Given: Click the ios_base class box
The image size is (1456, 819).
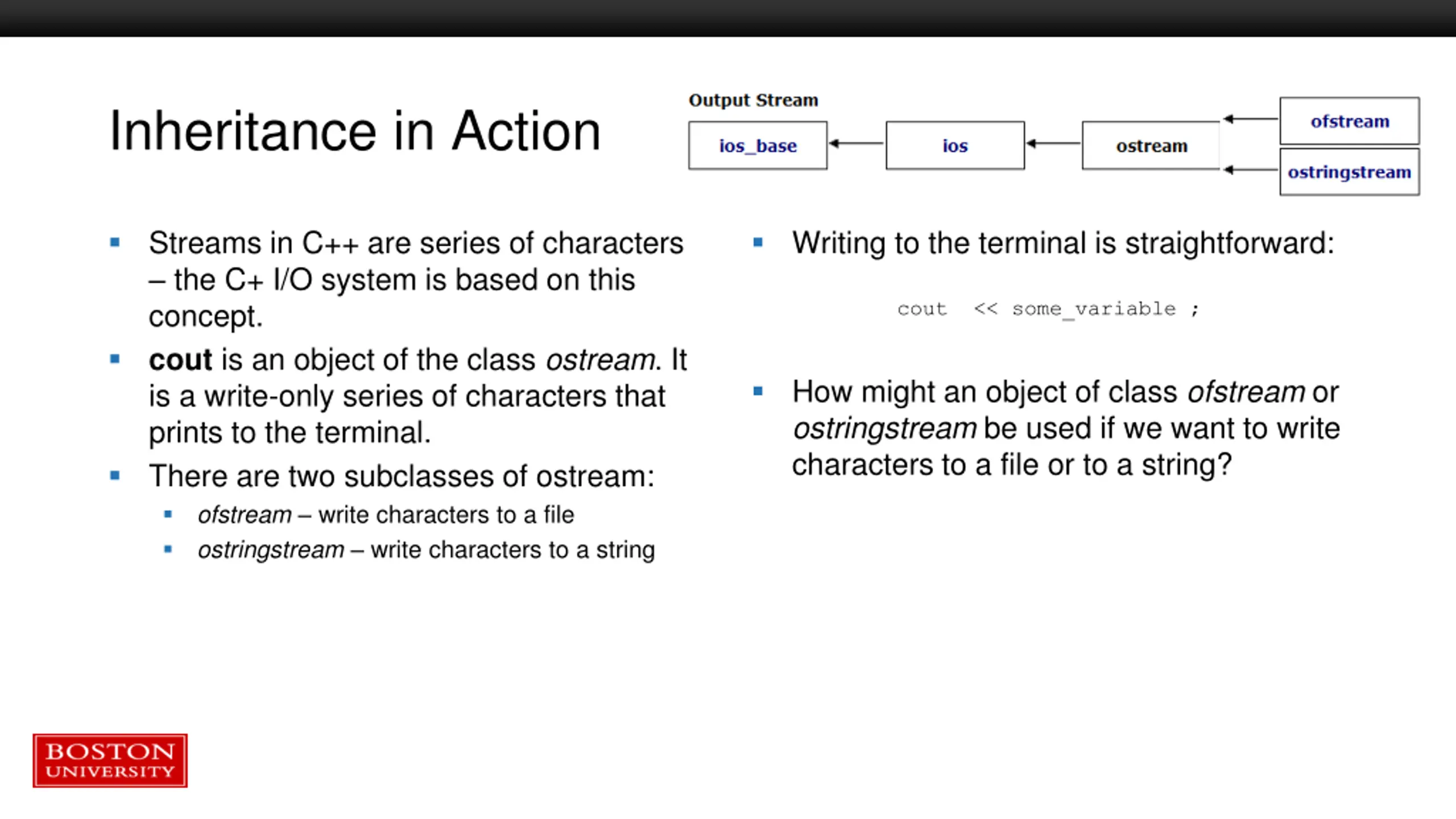Looking at the screenshot, I should tap(758, 146).
